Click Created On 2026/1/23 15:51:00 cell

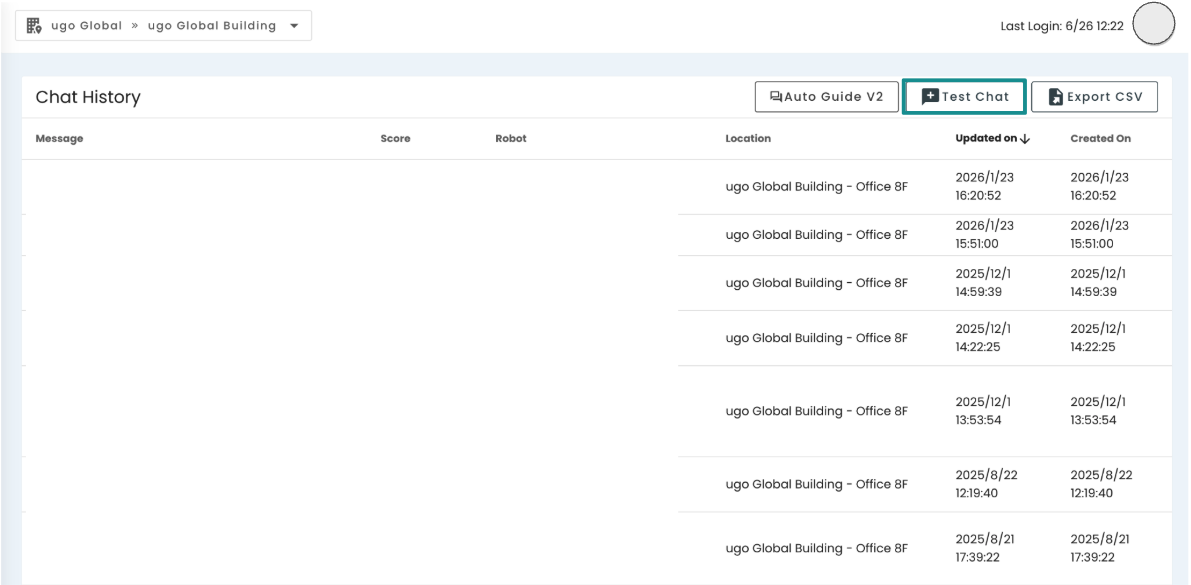tap(1100, 235)
